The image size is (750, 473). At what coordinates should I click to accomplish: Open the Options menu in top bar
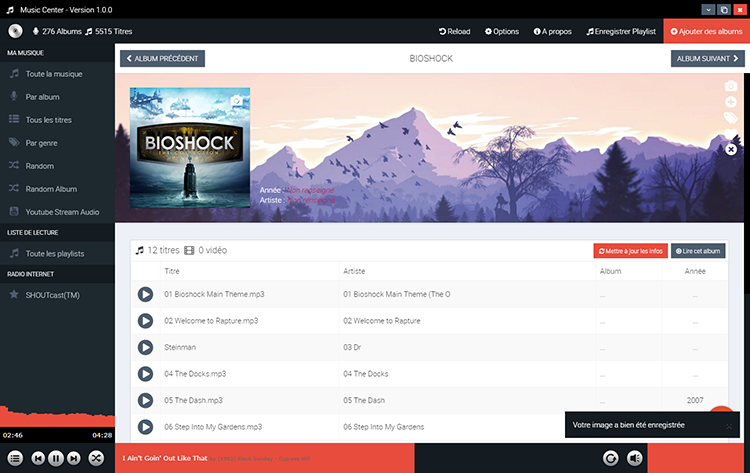[x=502, y=31]
